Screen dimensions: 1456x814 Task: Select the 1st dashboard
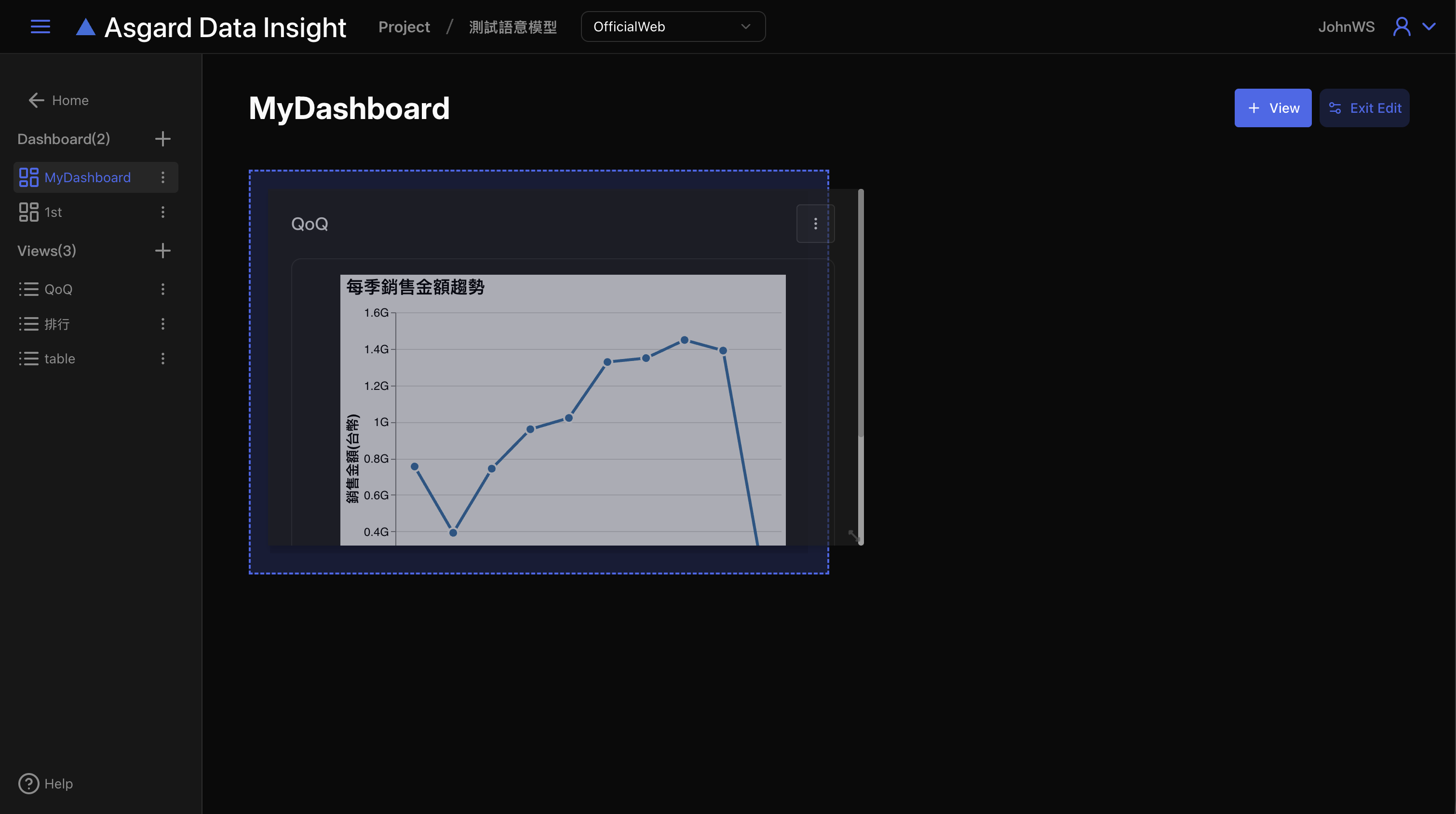click(x=53, y=213)
